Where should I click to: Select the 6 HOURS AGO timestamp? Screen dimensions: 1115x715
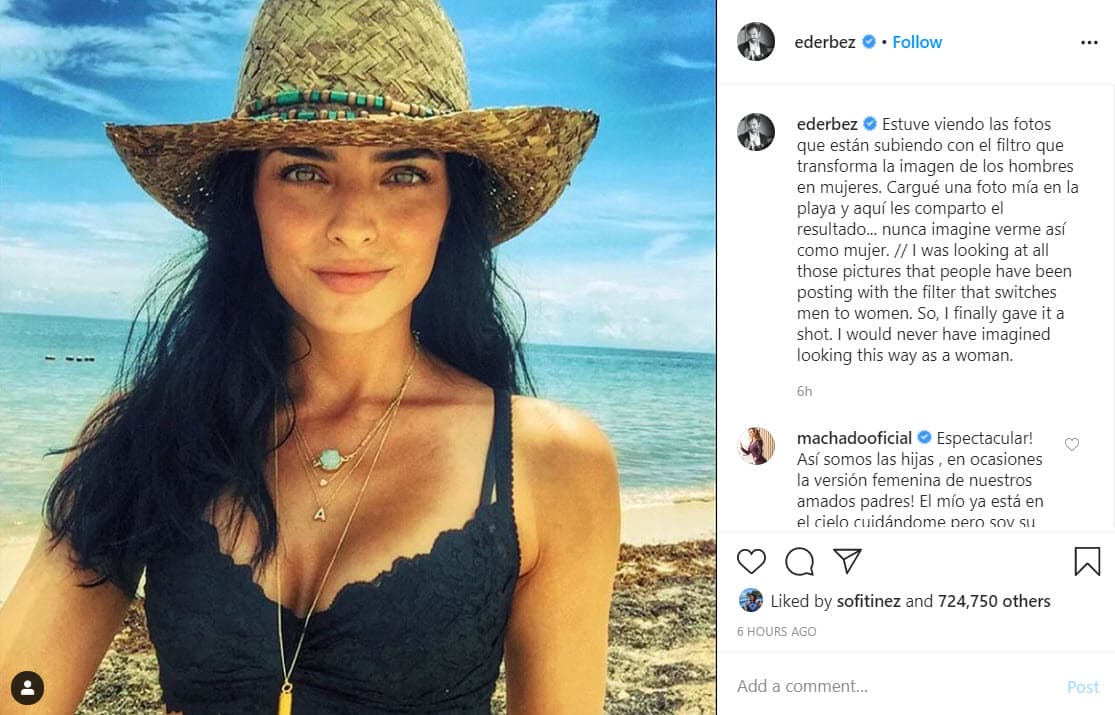click(775, 631)
